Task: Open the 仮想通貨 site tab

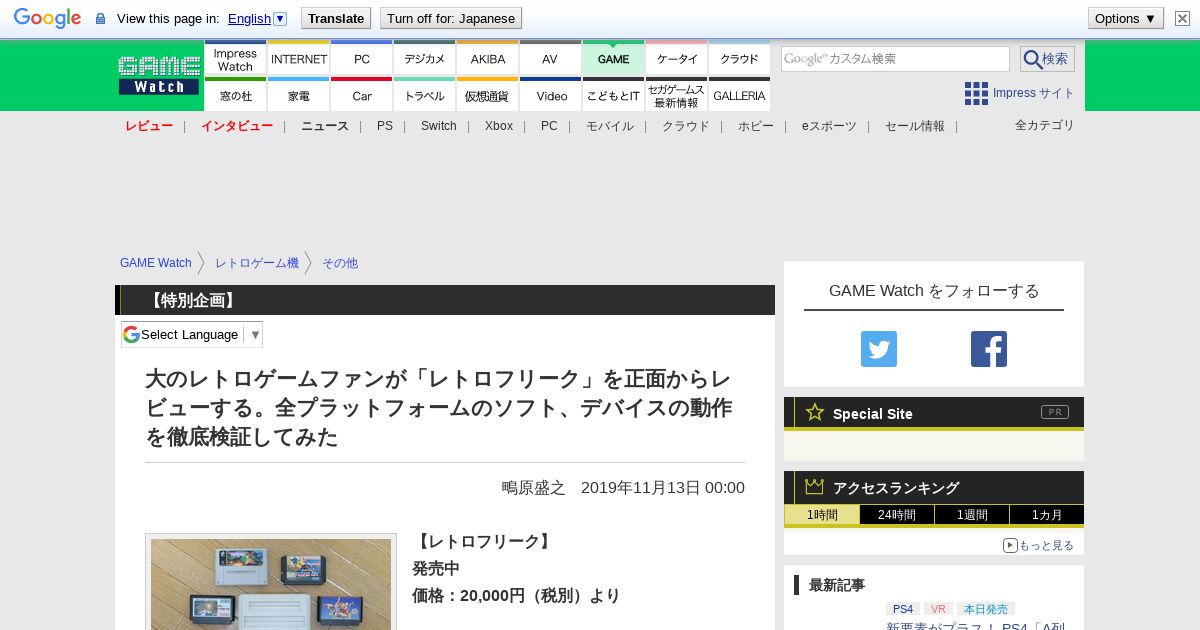Action: [x=488, y=95]
